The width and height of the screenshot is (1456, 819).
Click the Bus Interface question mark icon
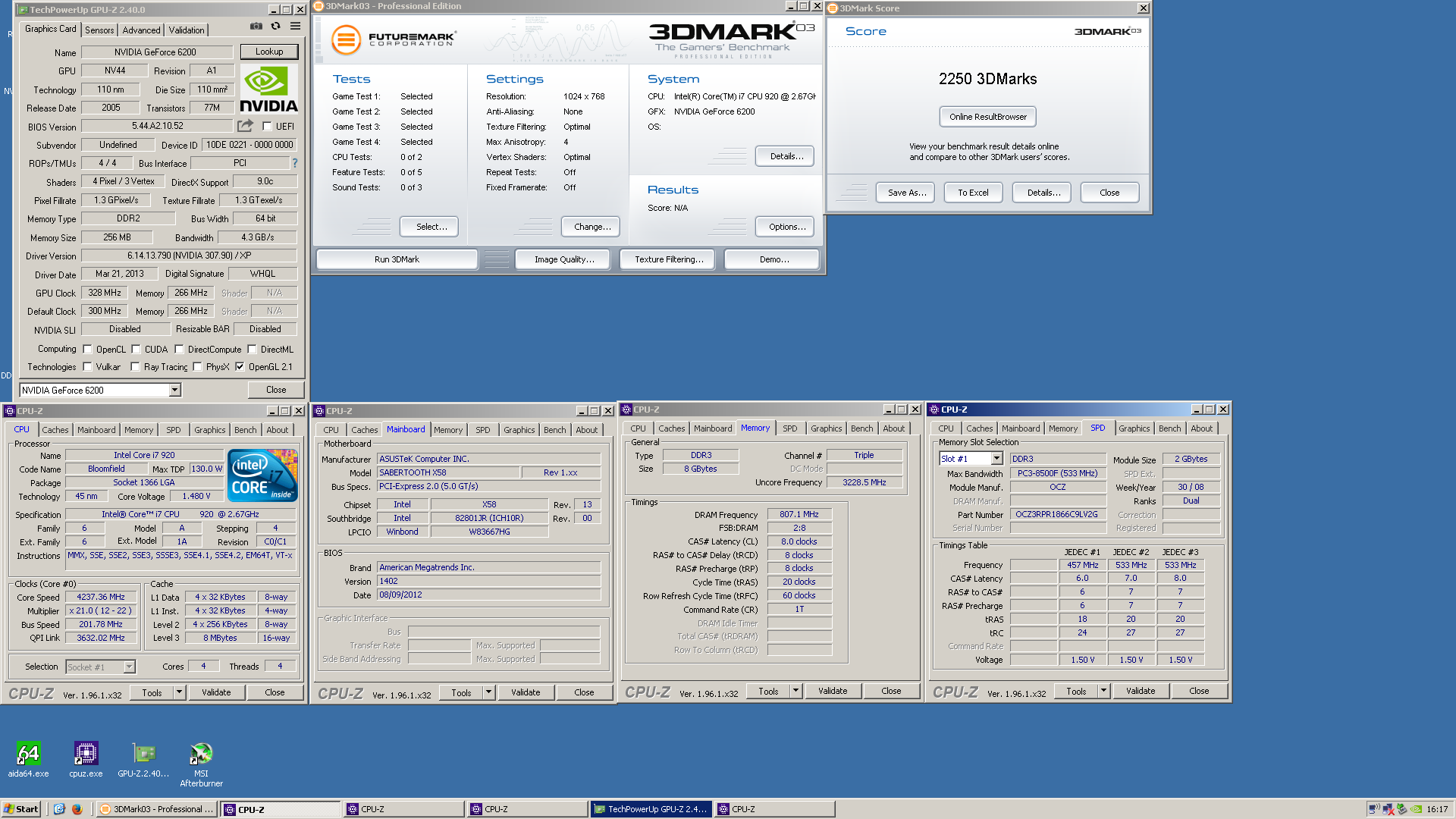[295, 163]
